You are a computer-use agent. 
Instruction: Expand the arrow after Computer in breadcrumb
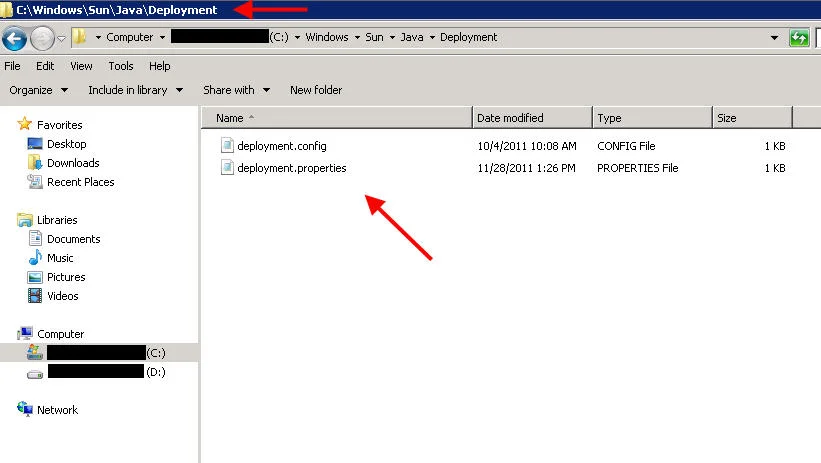(162, 37)
